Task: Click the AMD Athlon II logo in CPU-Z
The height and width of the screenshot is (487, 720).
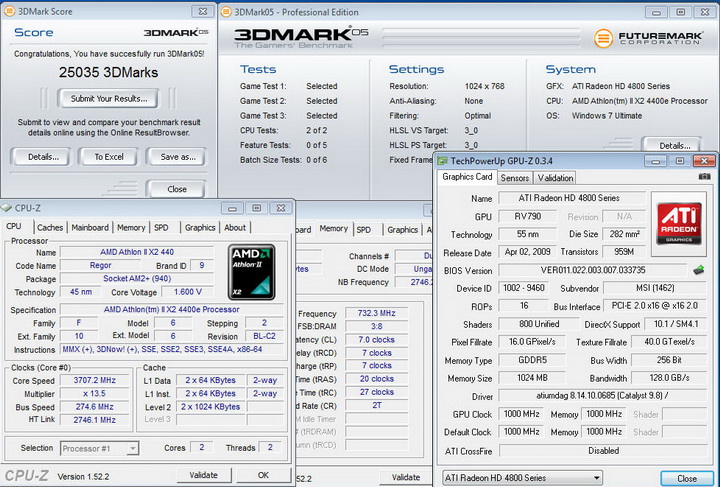Action: coord(251,272)
